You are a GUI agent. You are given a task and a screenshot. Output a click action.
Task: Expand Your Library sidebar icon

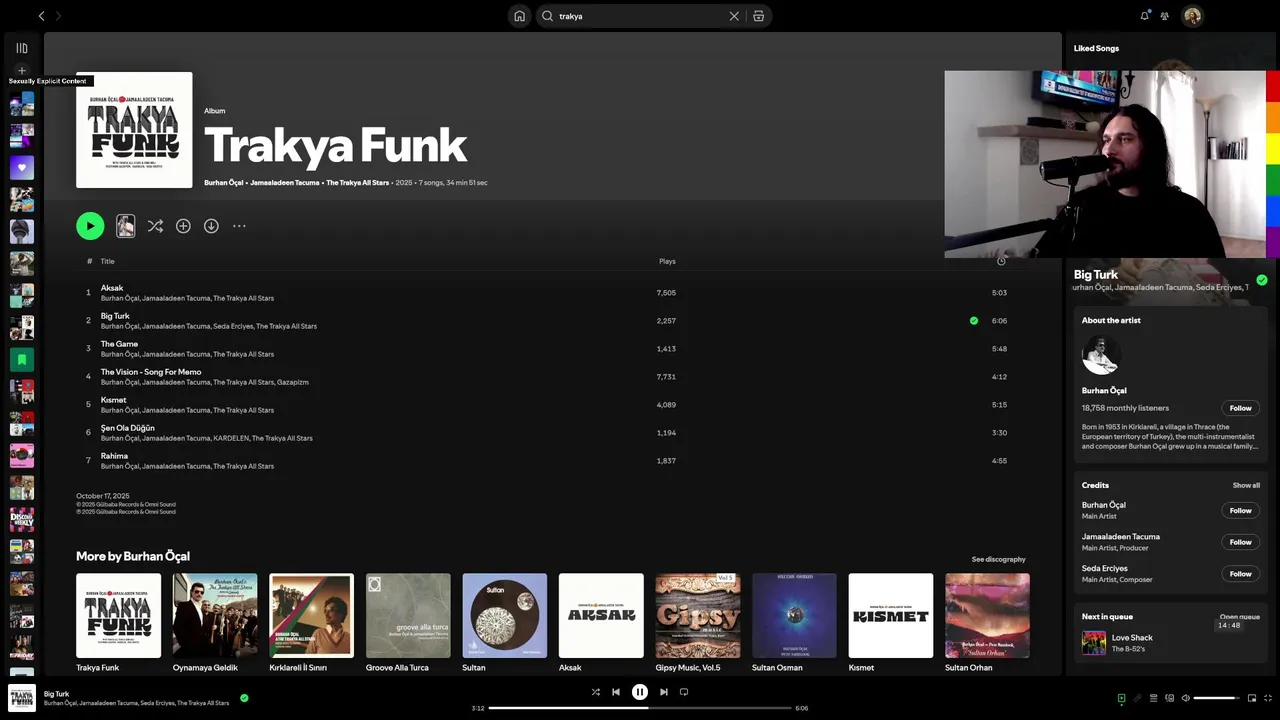pyautogui.click(x=22, y=48)
